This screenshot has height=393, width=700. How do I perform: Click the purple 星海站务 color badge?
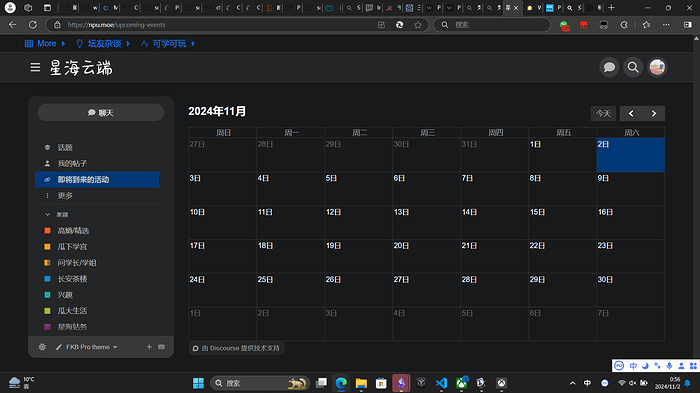point(47,327)
